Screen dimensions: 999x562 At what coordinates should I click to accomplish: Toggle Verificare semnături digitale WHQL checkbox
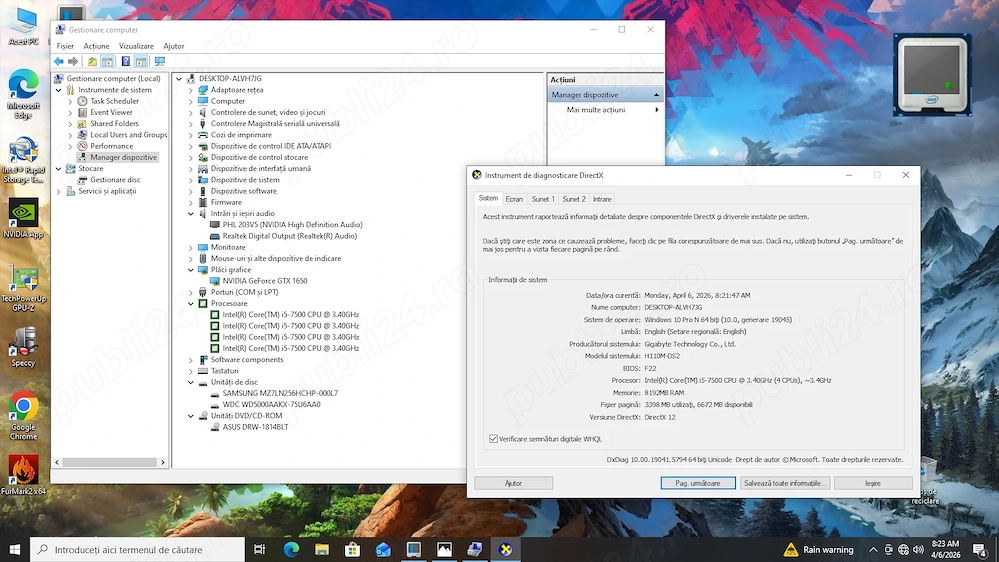[x=493, y=438]
